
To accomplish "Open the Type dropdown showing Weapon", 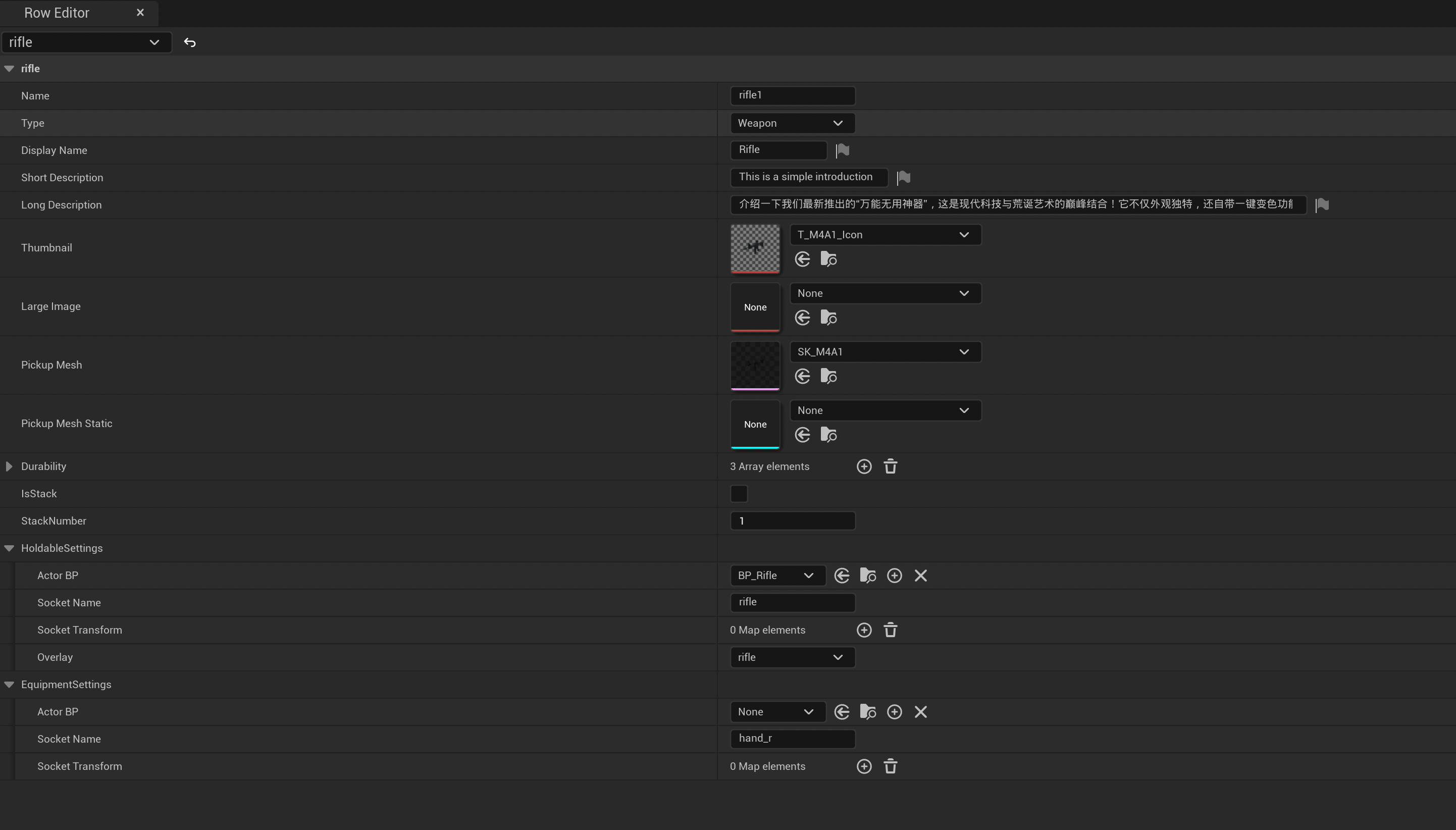I will click(792, 123).
